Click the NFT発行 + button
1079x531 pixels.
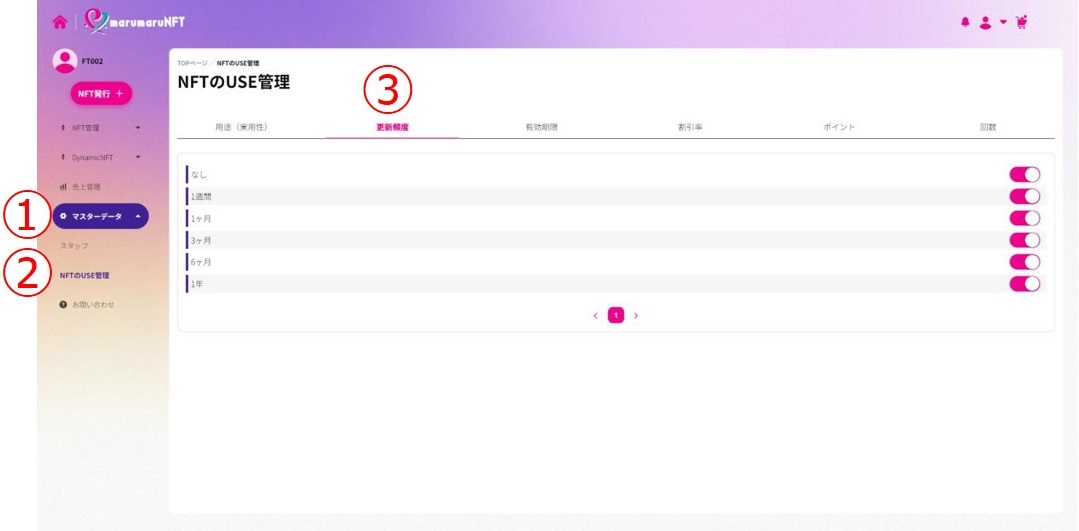coord(100,94)
